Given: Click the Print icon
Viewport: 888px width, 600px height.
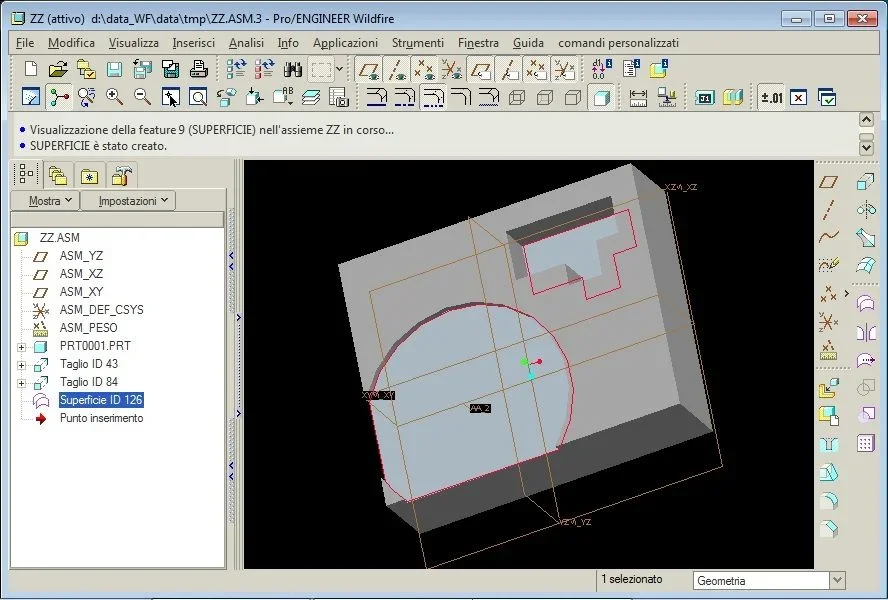Looking at the screenshot, I should [x=199, y=70].
